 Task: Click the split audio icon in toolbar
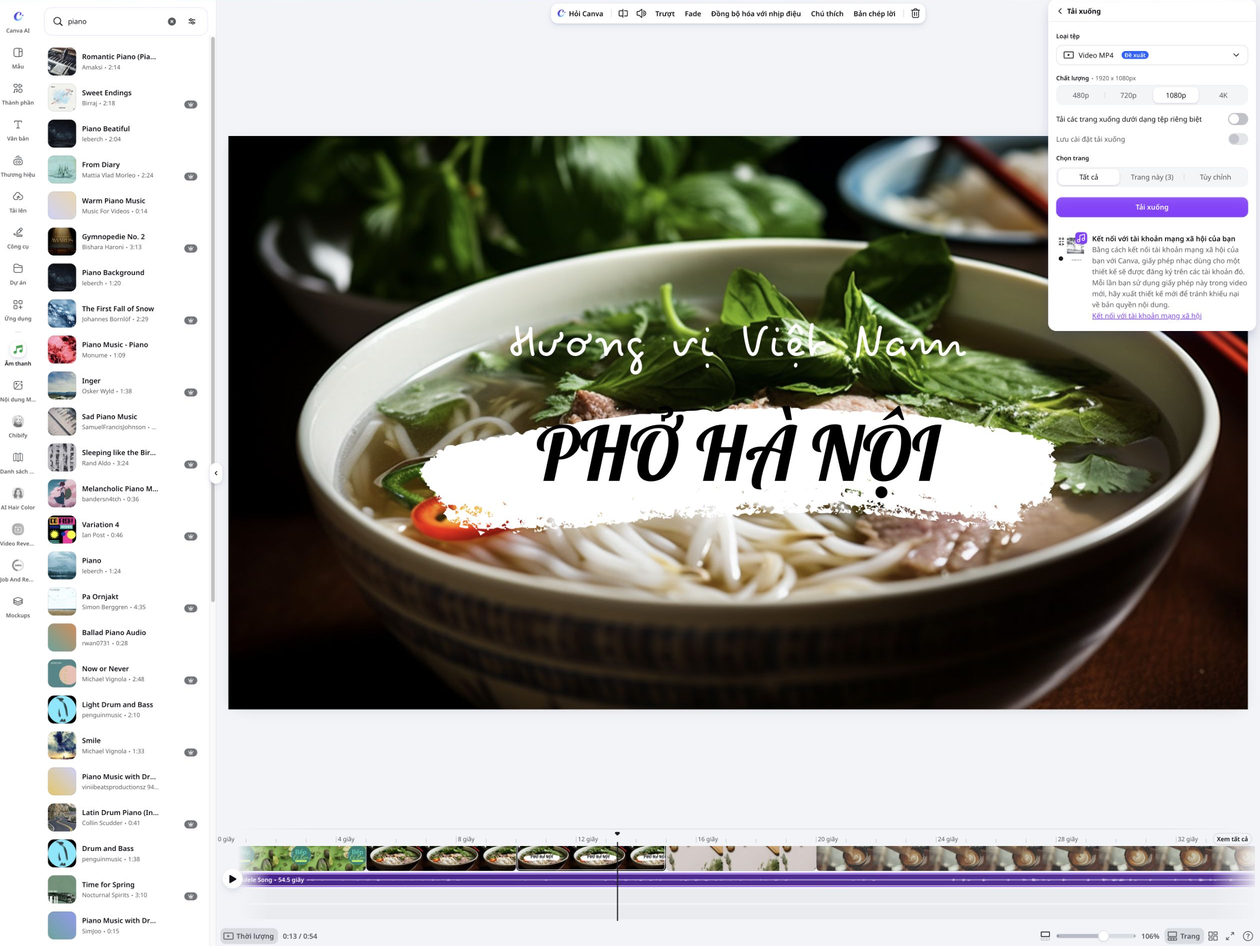click(623, 14)
